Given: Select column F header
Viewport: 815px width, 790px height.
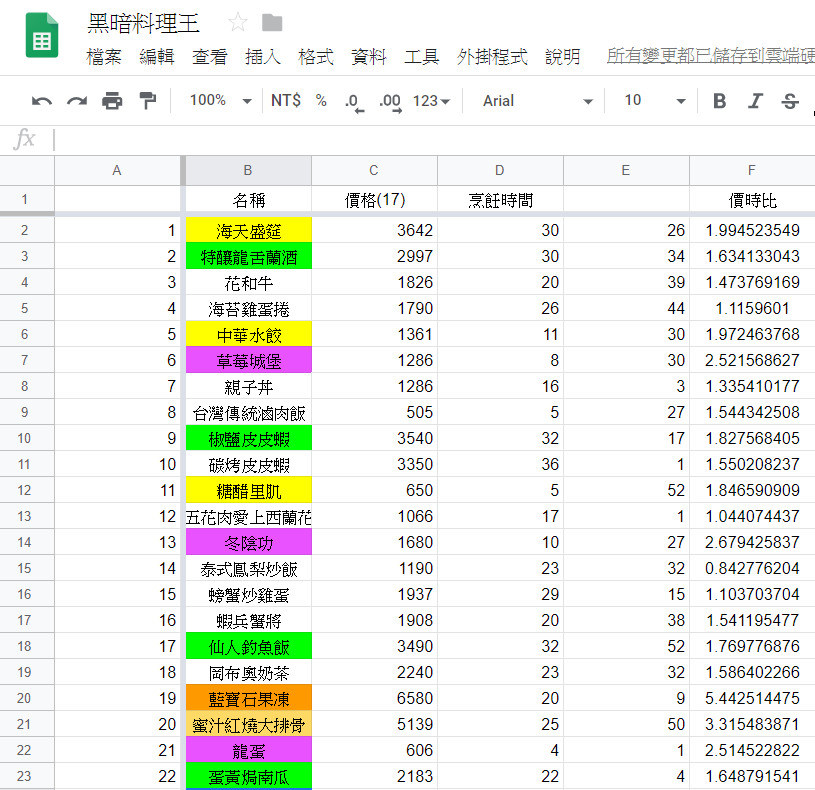Looking at the screenshot, I should click(x=752, y=170).
